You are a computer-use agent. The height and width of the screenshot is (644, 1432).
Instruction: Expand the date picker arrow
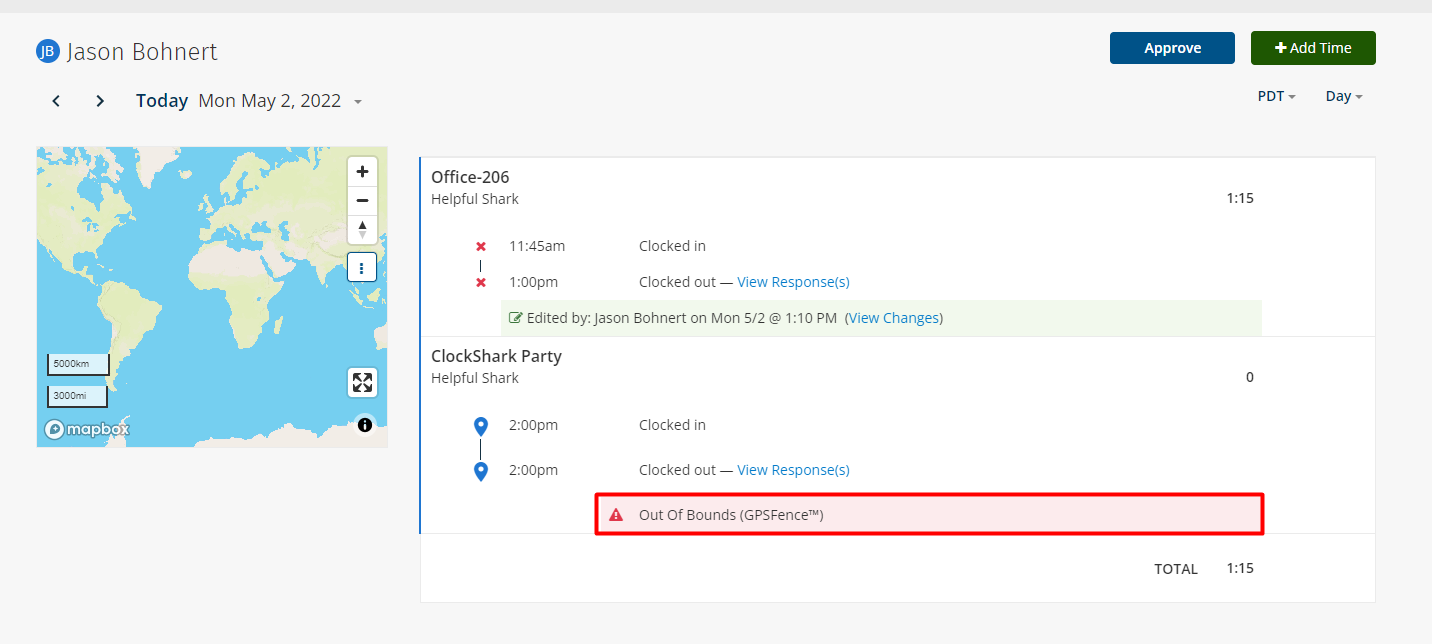(358, 102)
